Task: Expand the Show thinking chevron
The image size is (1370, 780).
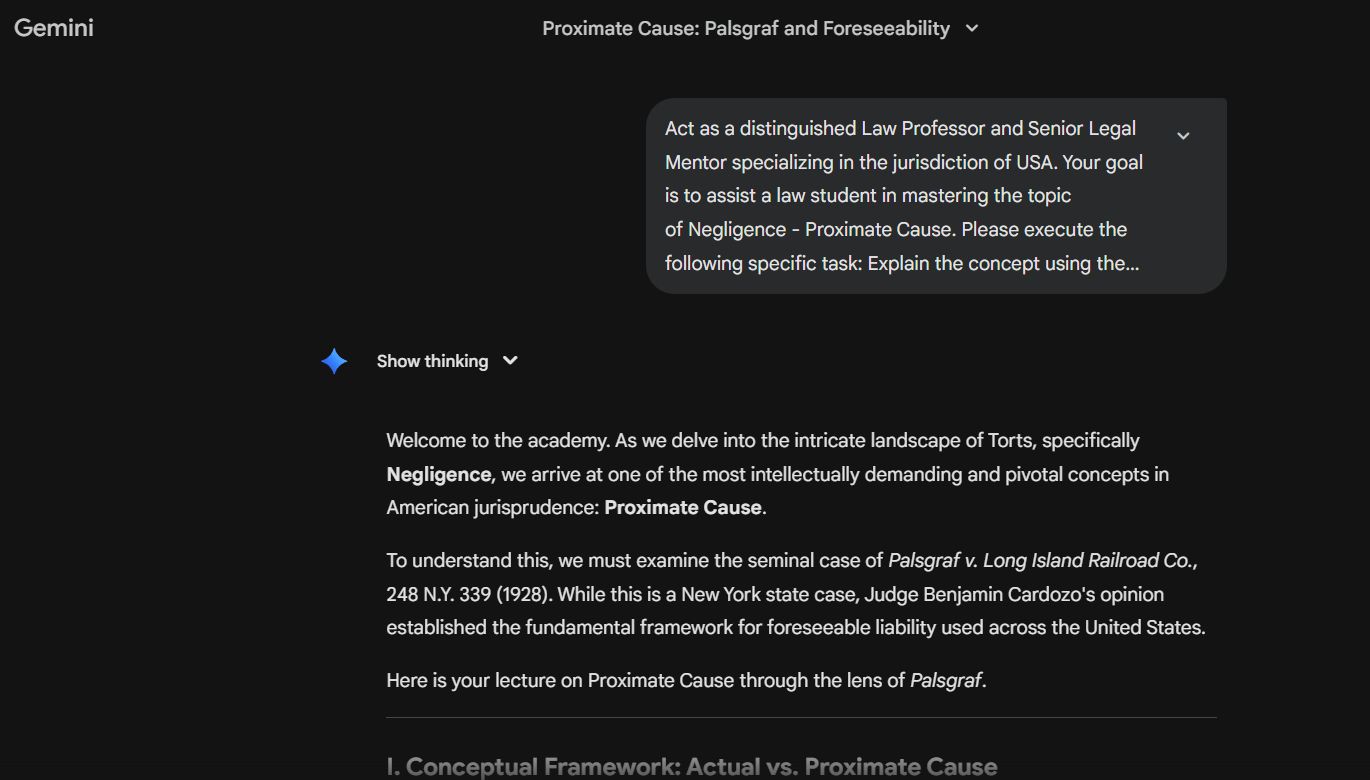Action: point(510,361)
